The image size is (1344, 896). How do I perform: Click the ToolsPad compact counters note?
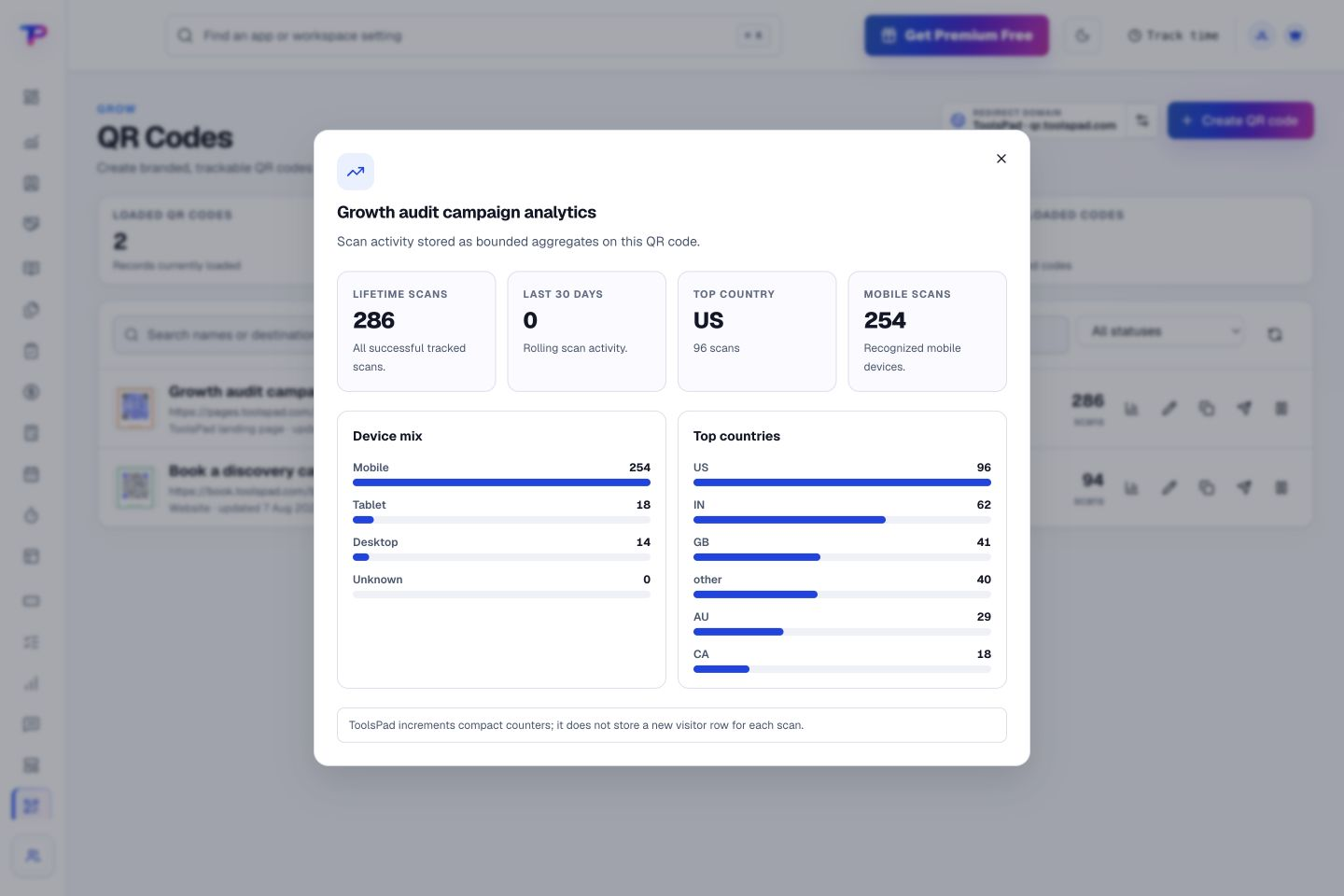(x=672, y=725)
